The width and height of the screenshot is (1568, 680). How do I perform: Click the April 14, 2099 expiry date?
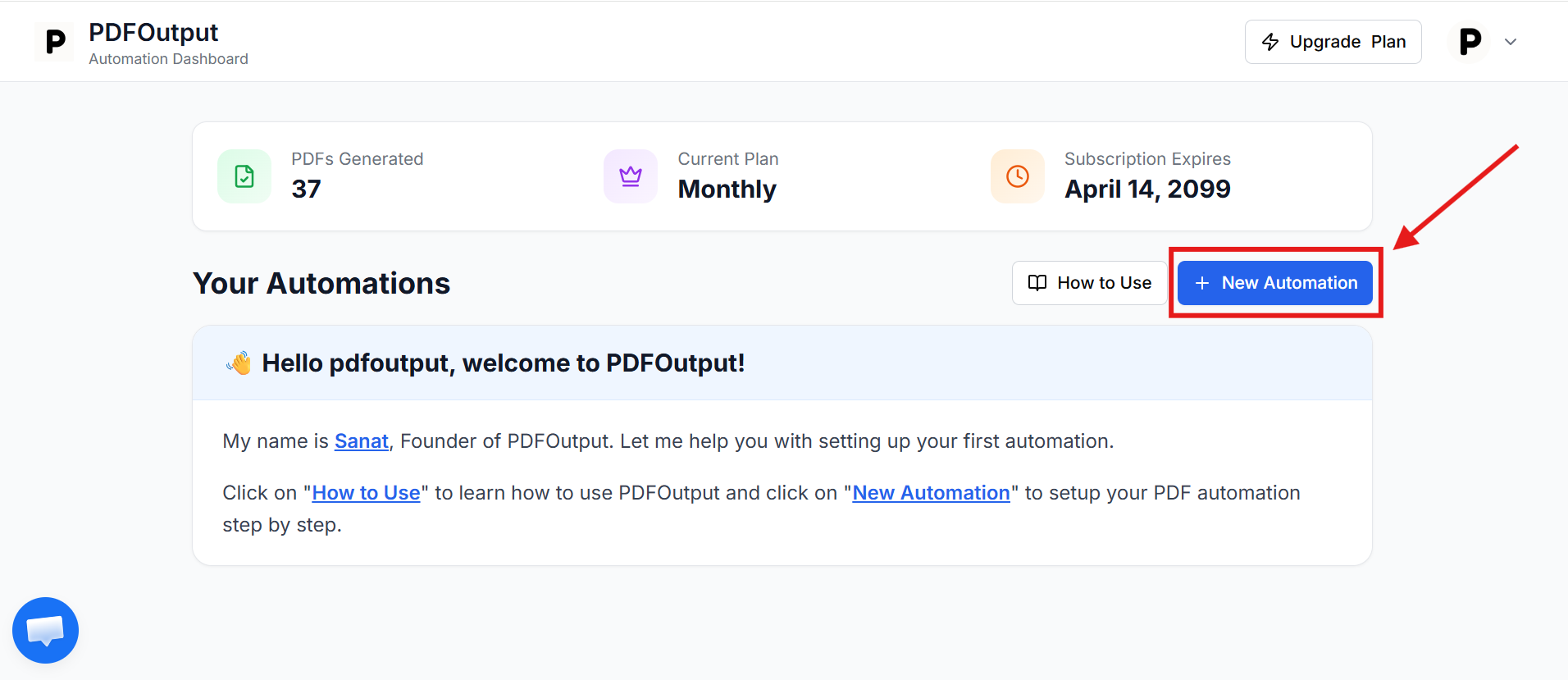click(1147, 189)
